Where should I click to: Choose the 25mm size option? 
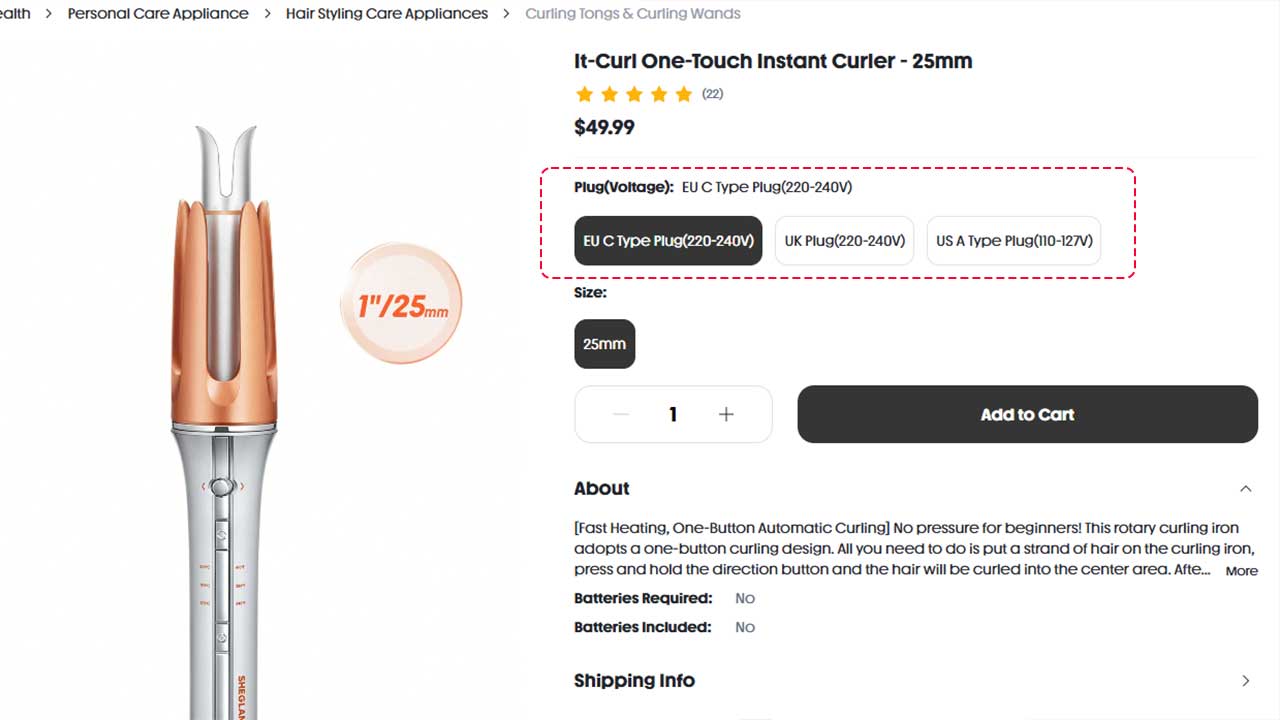[604, 344]
